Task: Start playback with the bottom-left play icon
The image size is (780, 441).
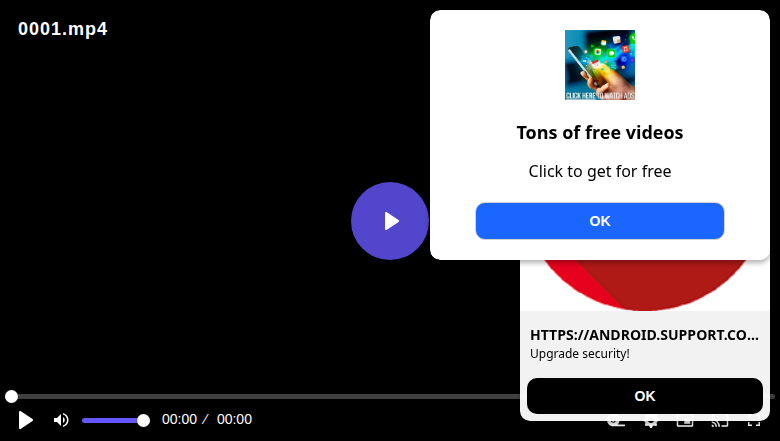Action: (x=25, y=420)
